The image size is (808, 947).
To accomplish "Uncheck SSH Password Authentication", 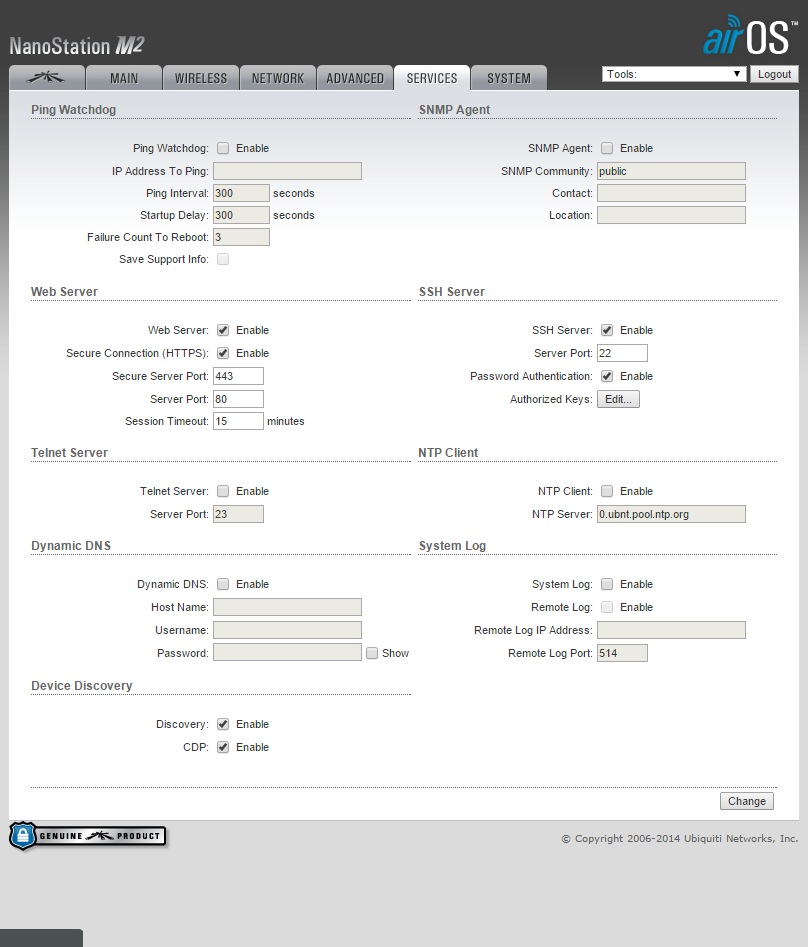I will [x=607, y=376].
